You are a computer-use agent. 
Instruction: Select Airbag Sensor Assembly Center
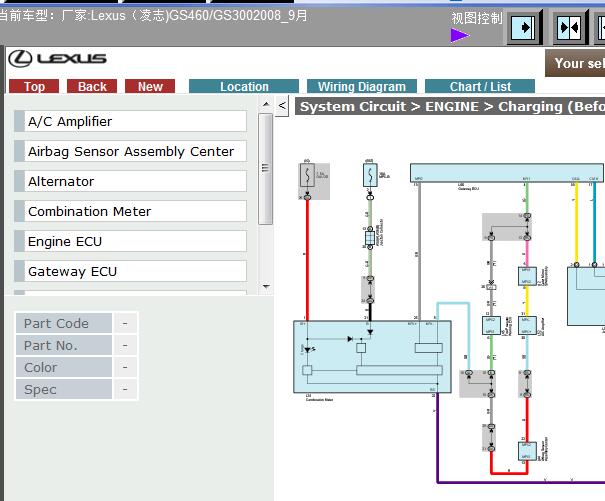point(130,151)
